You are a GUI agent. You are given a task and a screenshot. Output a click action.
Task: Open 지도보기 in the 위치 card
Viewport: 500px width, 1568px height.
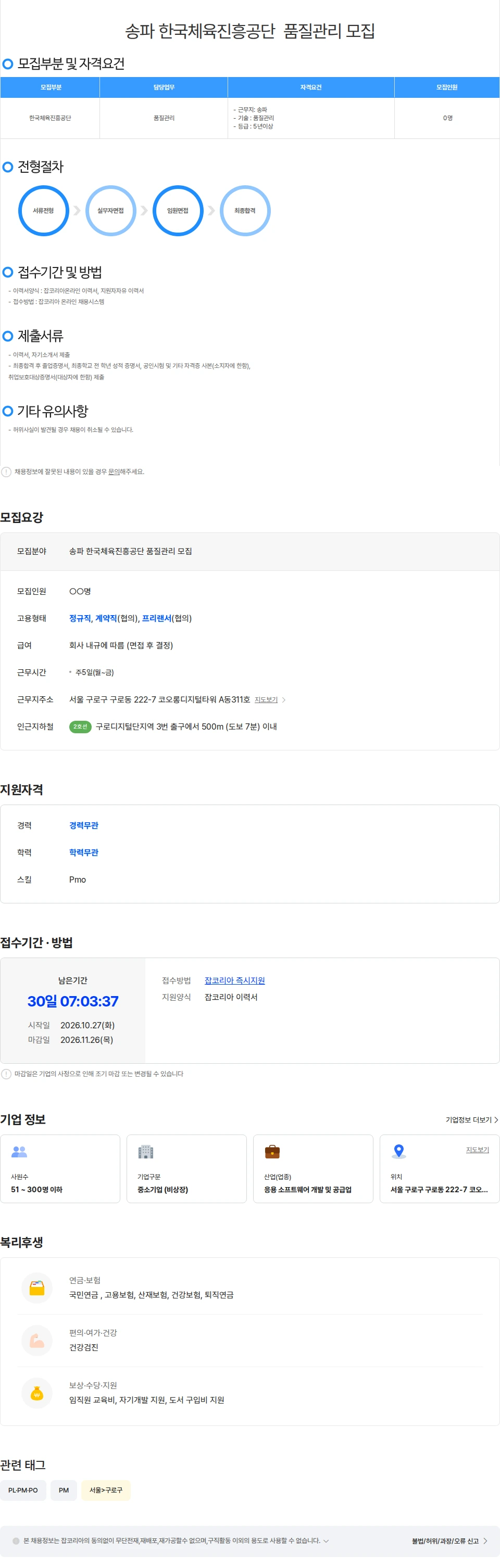pyautogui.click(x=478, y=1150)
